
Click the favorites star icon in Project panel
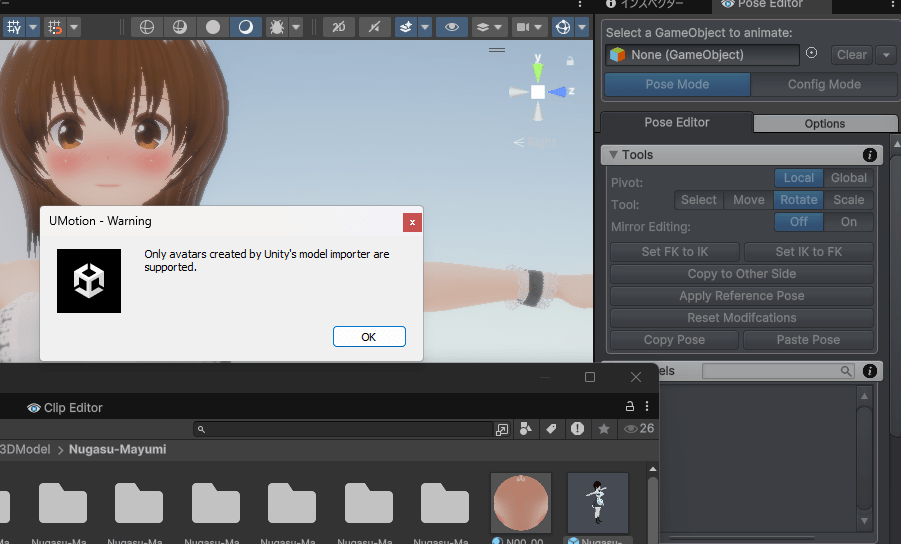pos(604,429)
